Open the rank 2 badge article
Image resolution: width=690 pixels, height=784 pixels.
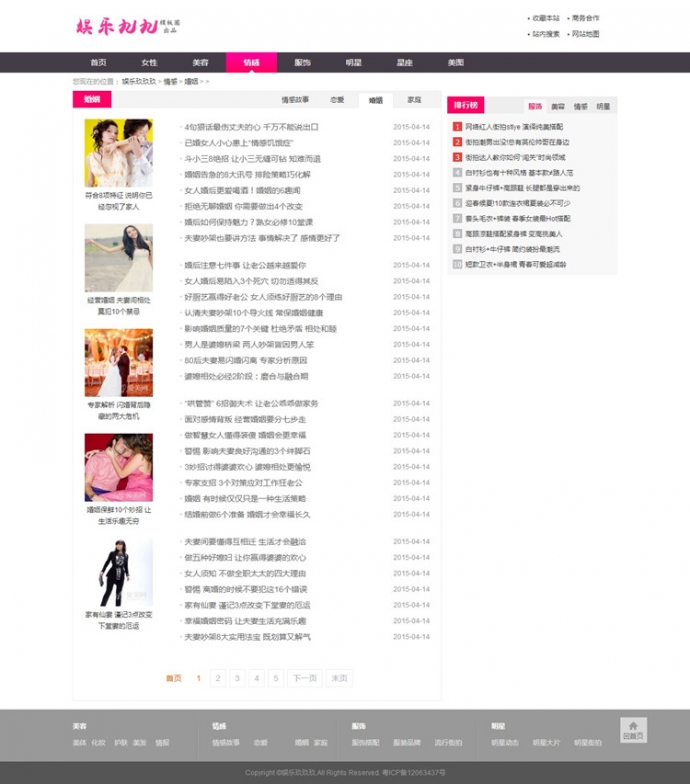click(x=457, y=142)
